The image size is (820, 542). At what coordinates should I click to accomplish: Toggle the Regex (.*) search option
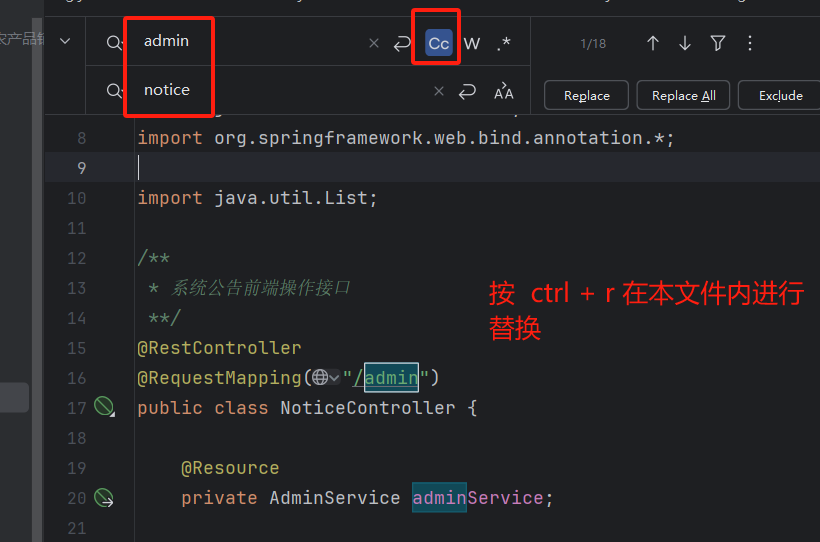pos(504,43)
